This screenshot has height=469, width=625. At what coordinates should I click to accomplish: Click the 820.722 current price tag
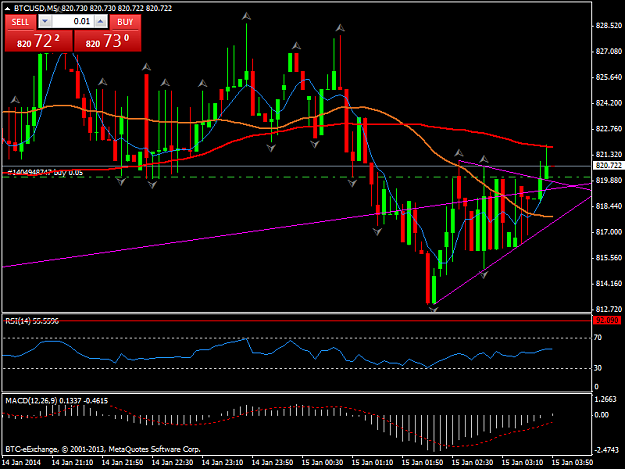pos(607,165)
